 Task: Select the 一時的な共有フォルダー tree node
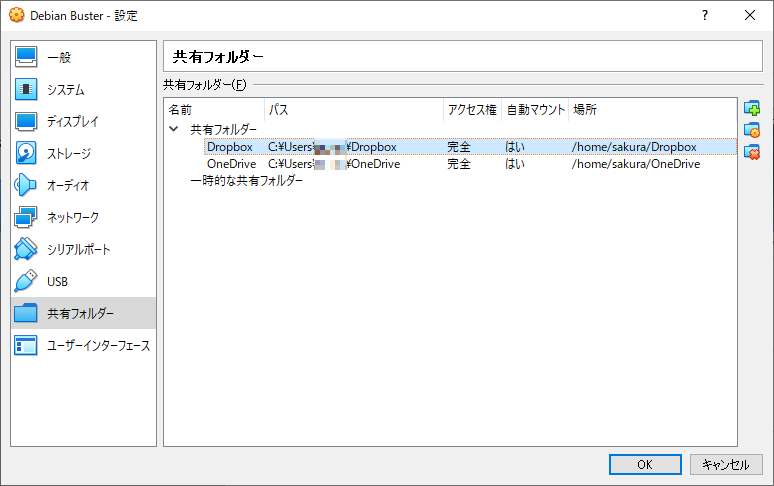tap(246, 181)
